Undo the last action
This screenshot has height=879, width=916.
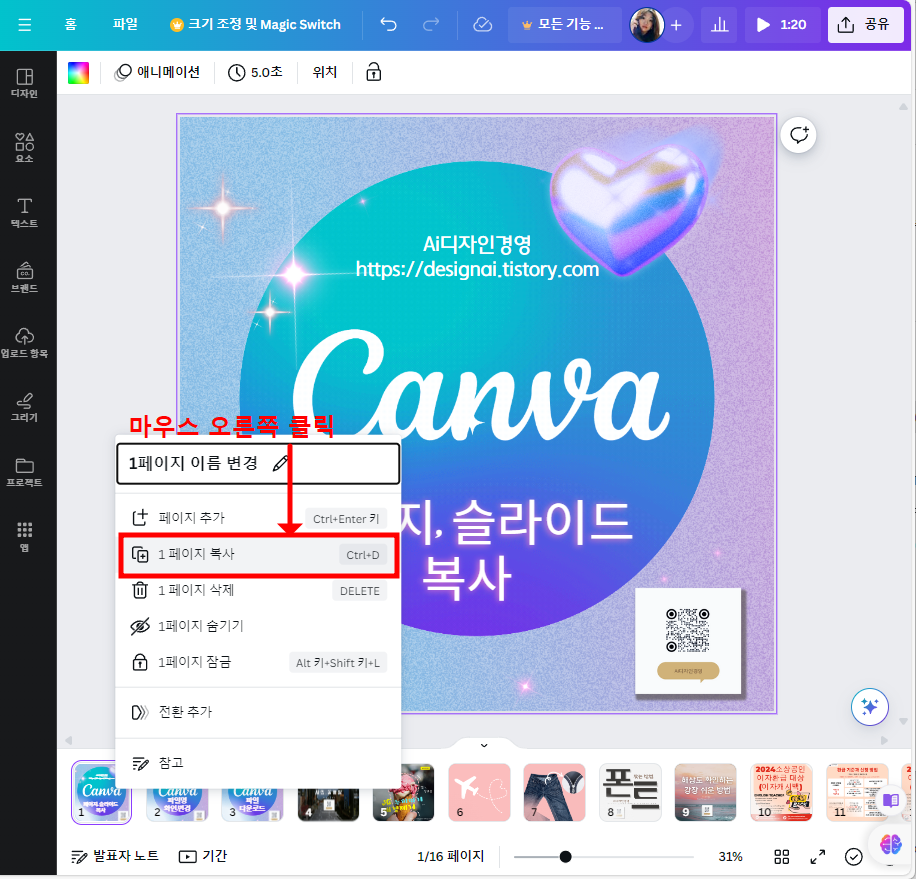pyautogui.click(x=388, y=25)
